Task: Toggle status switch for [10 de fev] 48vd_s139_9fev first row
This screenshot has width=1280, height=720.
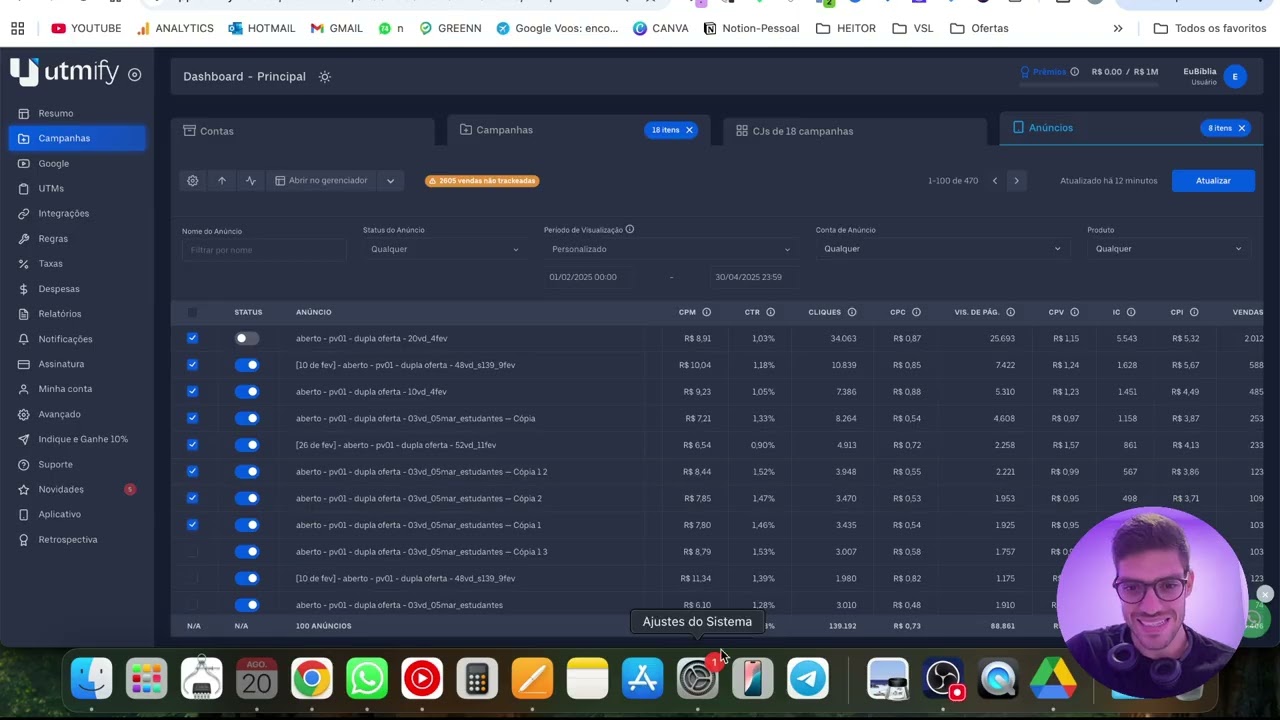Action: coord(246,365)
